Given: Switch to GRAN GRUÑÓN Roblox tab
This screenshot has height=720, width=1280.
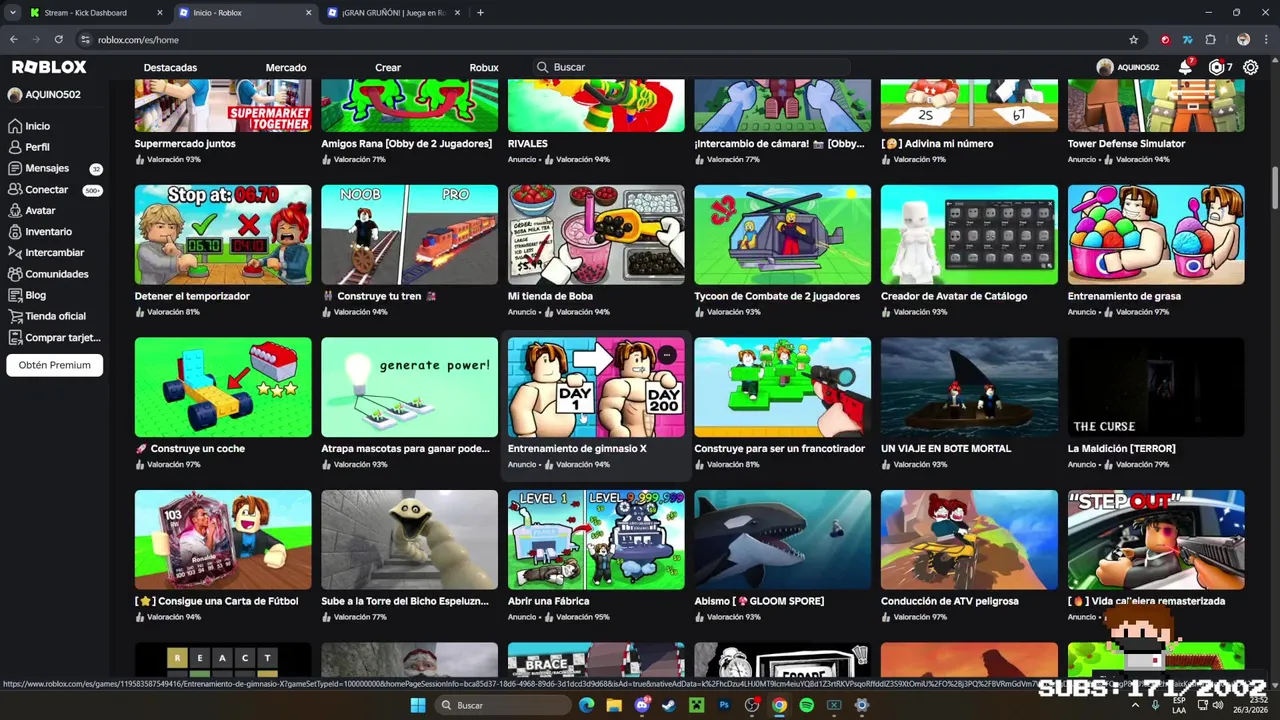Looking at the screenshot, I should tap(393, 13).
